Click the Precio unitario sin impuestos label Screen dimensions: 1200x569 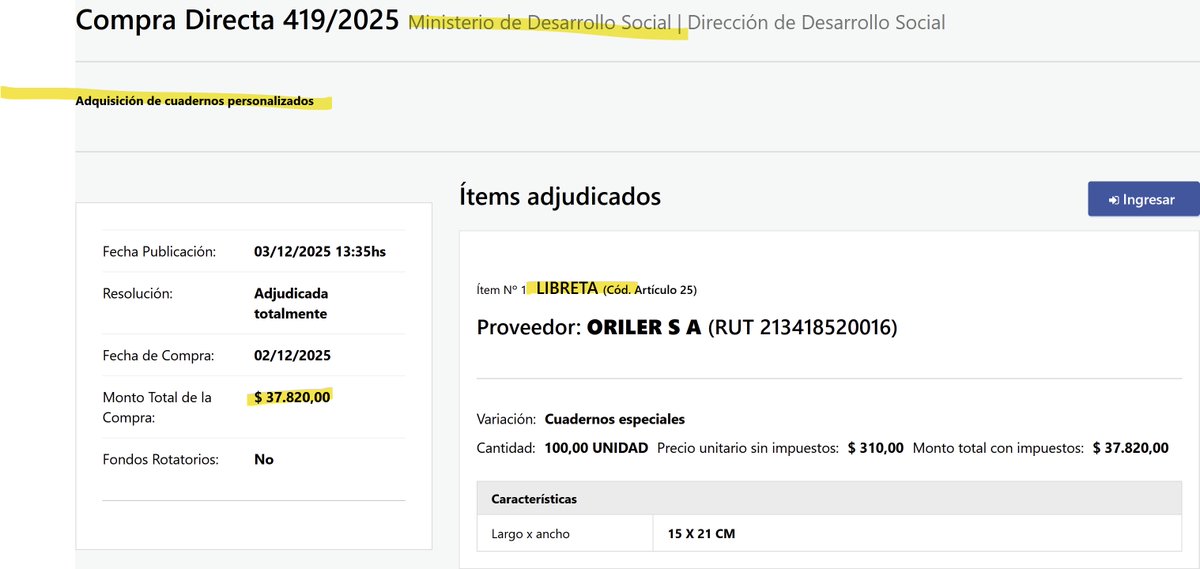click(748, 448)
